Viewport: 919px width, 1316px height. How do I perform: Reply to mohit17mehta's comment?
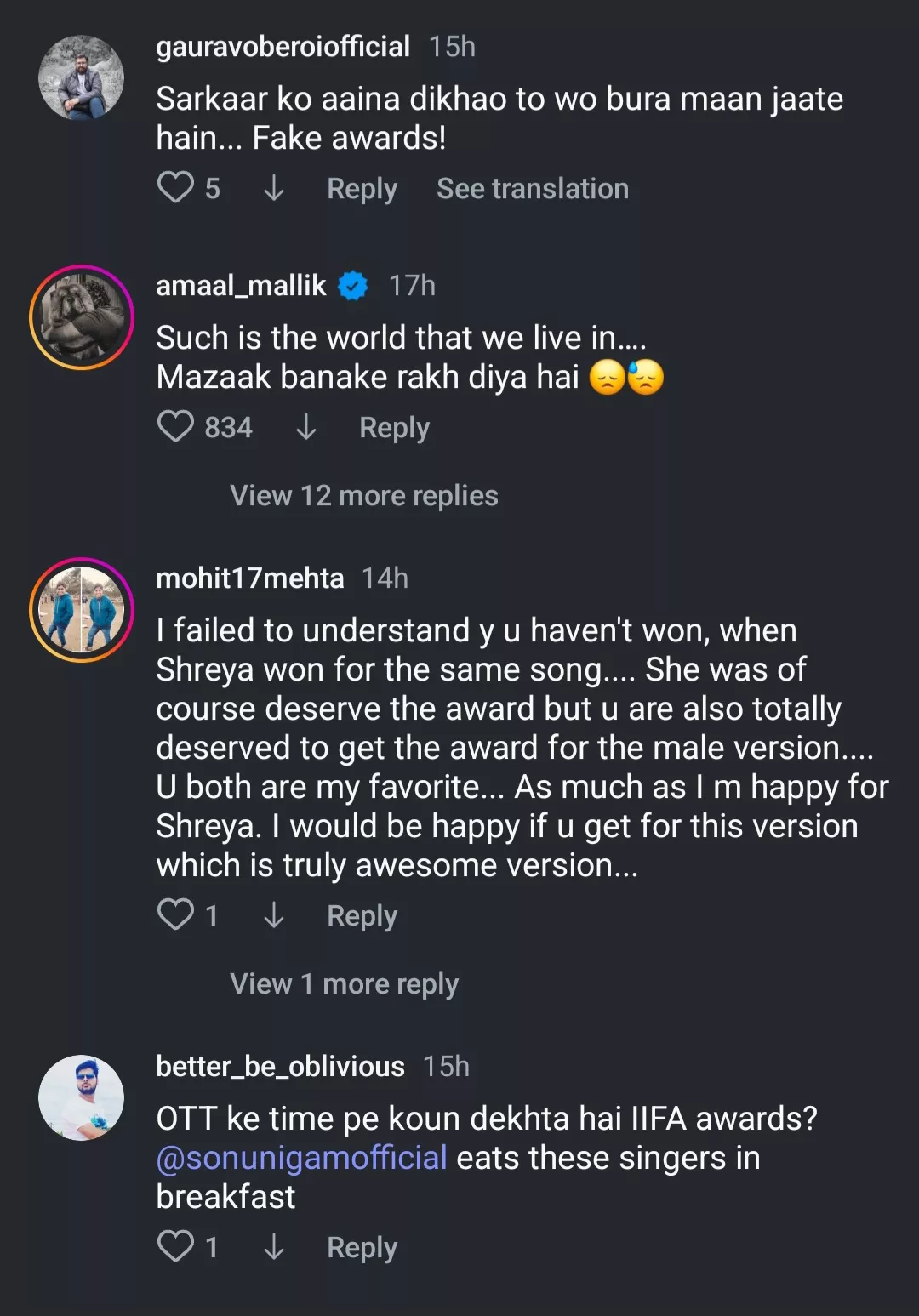362,915
